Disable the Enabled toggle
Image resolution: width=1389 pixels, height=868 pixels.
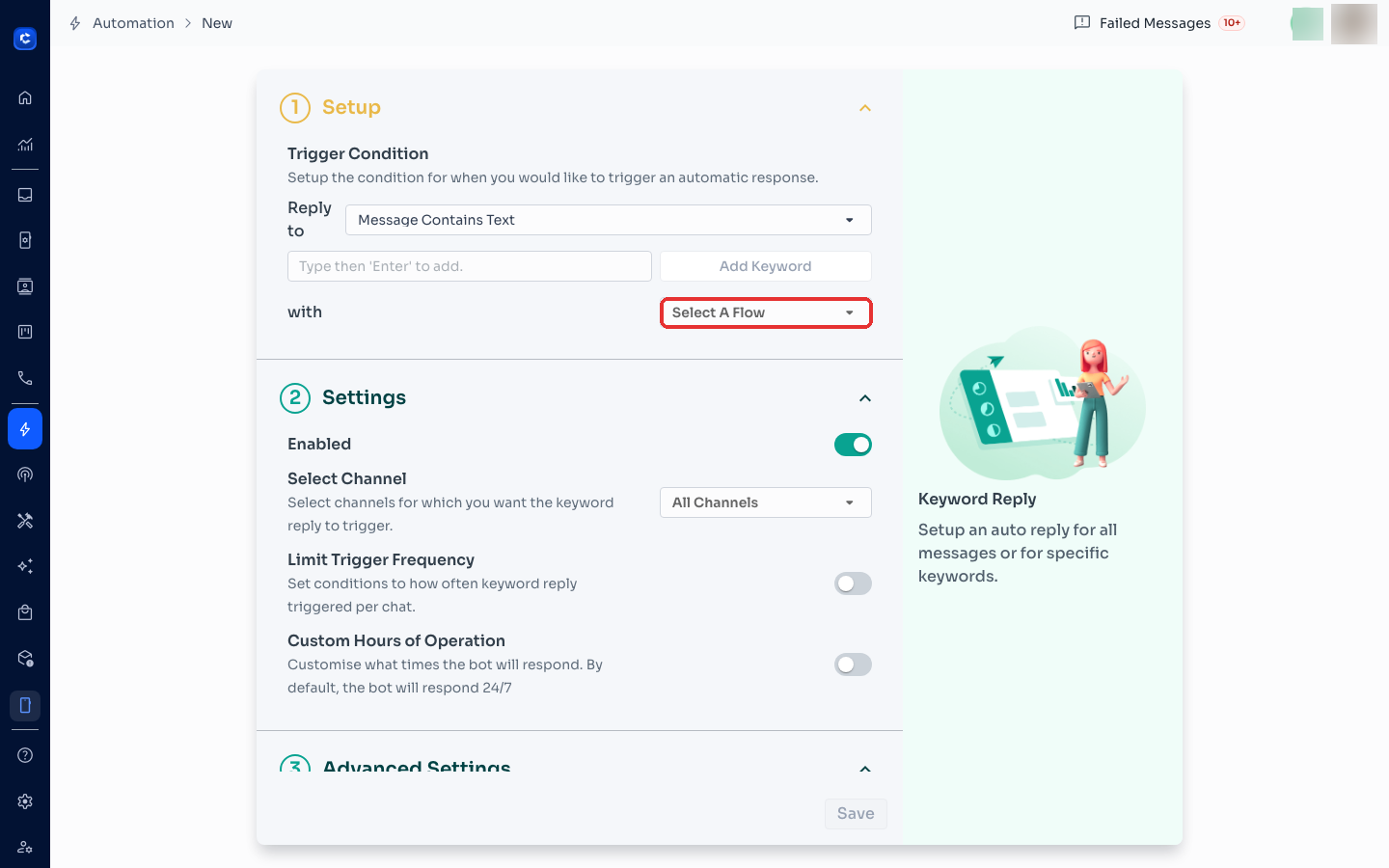click(x=853, y=445)
